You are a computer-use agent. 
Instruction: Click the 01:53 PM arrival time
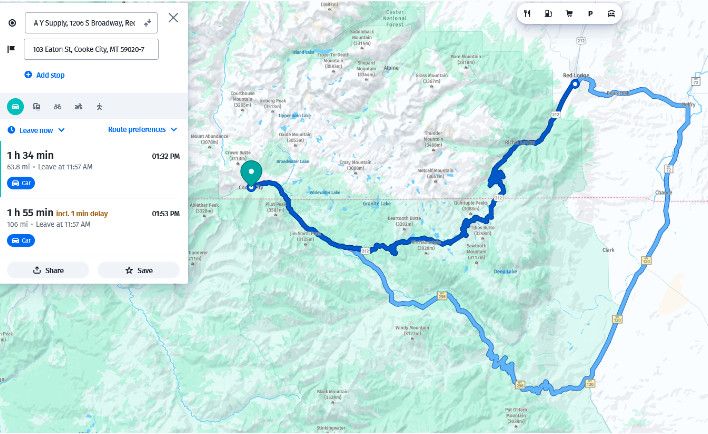coord(166,213)
